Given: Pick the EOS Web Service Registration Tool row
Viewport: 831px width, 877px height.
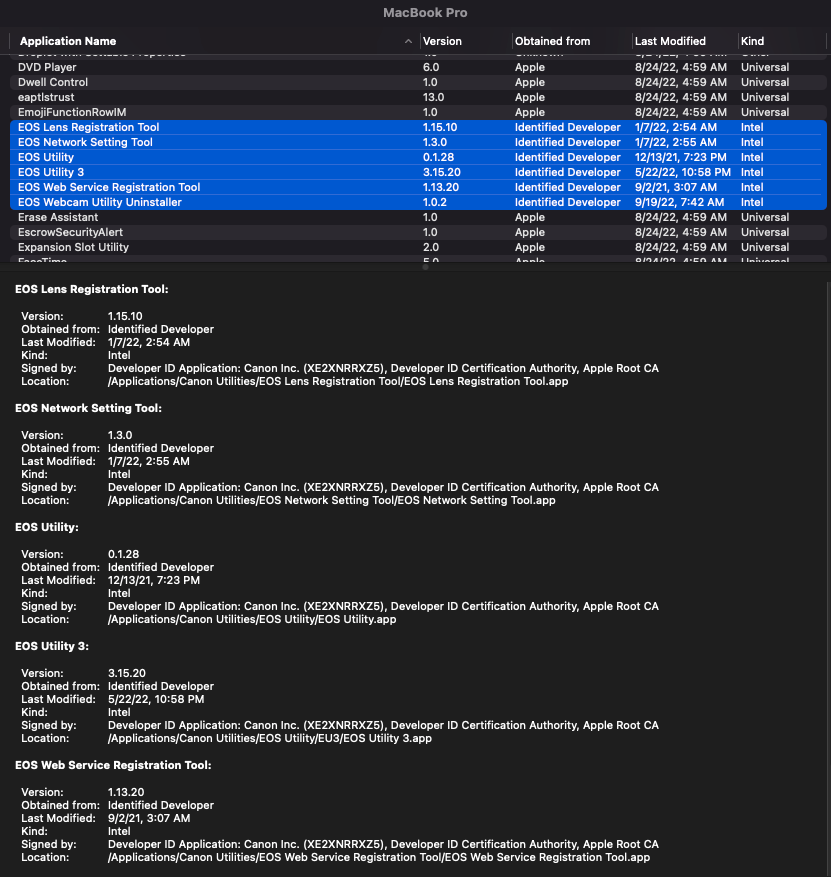Looking at the screenshot, I should (x=109, y=187).
